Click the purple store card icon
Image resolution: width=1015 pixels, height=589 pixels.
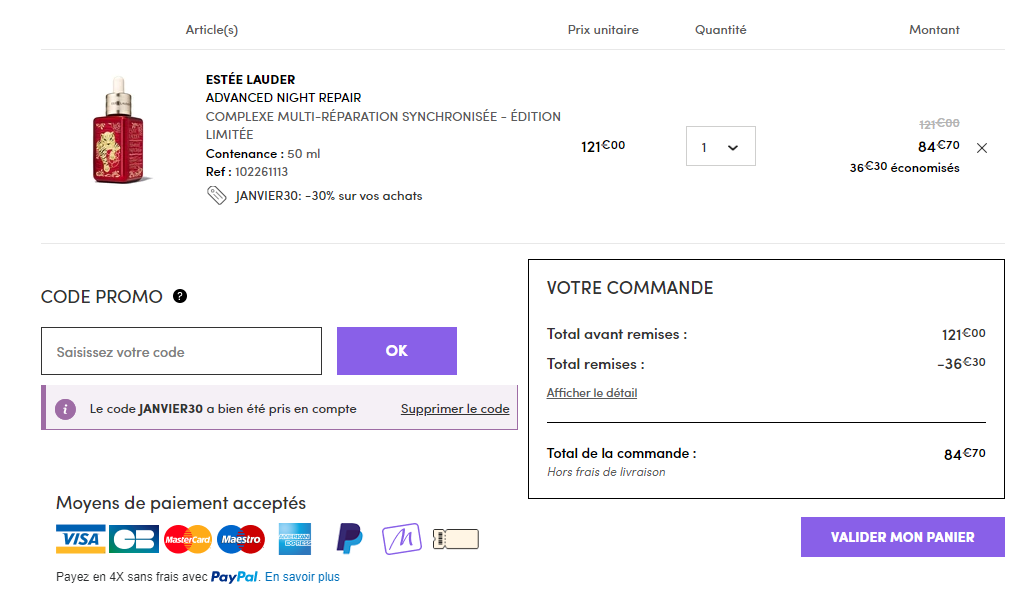(402, 538)
